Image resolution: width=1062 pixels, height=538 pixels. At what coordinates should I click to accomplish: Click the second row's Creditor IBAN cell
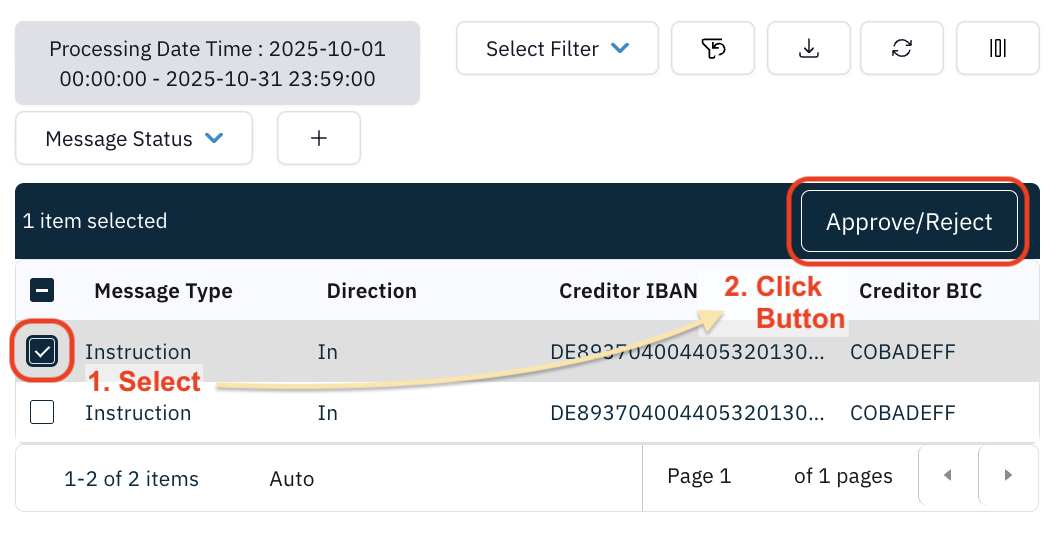pos(688,412)
